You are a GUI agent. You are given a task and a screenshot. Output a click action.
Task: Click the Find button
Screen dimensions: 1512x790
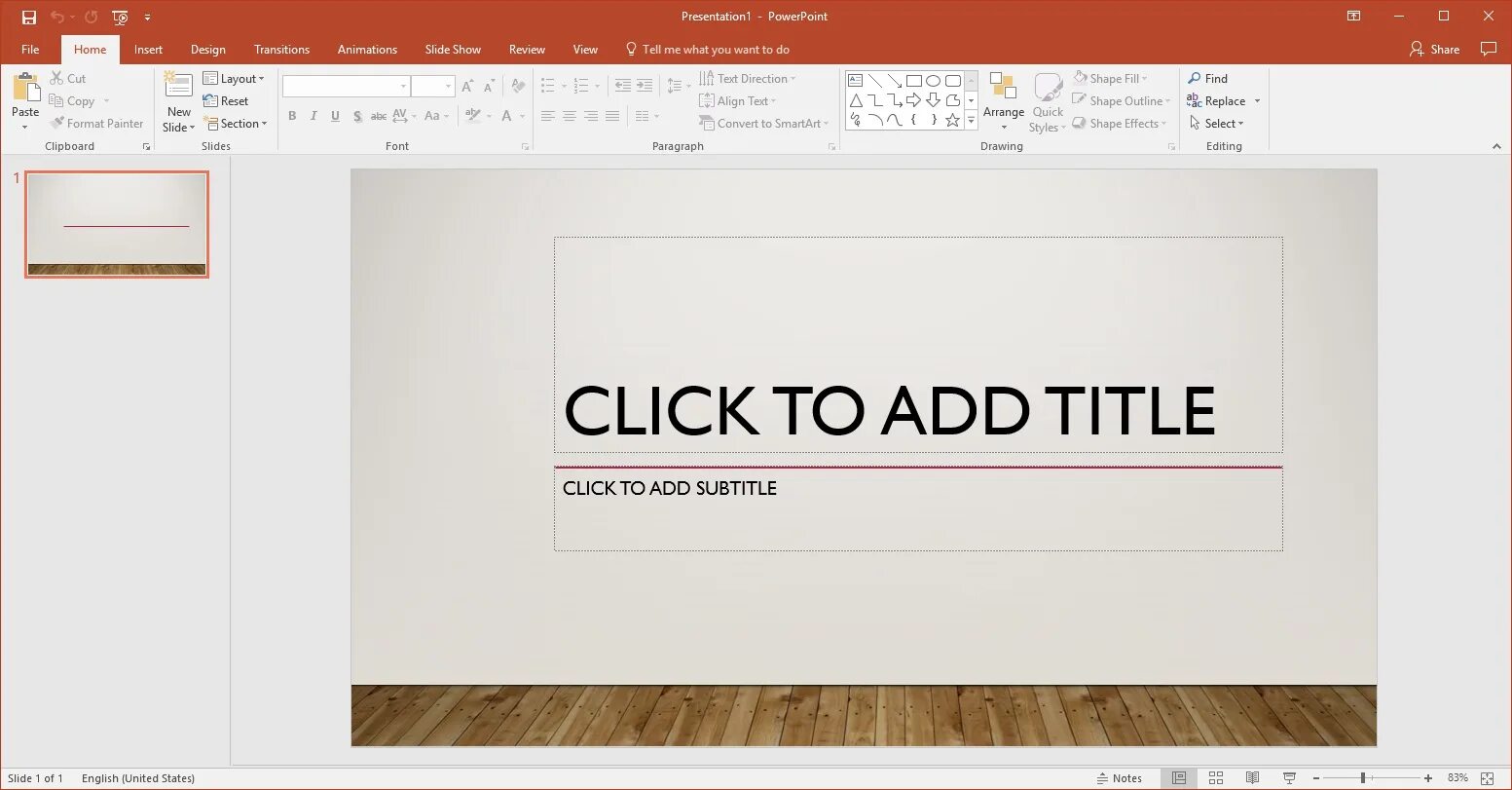point(1208,79)
